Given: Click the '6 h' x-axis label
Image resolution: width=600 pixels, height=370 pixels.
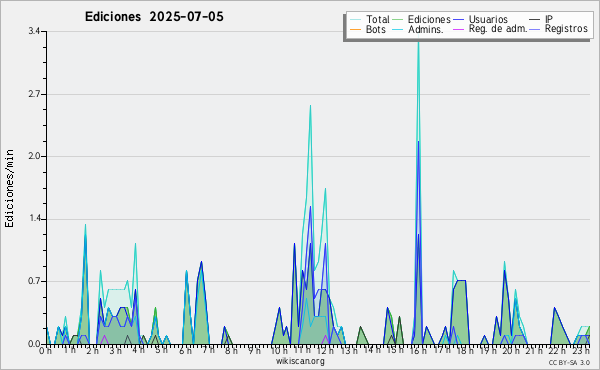Looking at the screenshot, I should [x=185, y=350].
